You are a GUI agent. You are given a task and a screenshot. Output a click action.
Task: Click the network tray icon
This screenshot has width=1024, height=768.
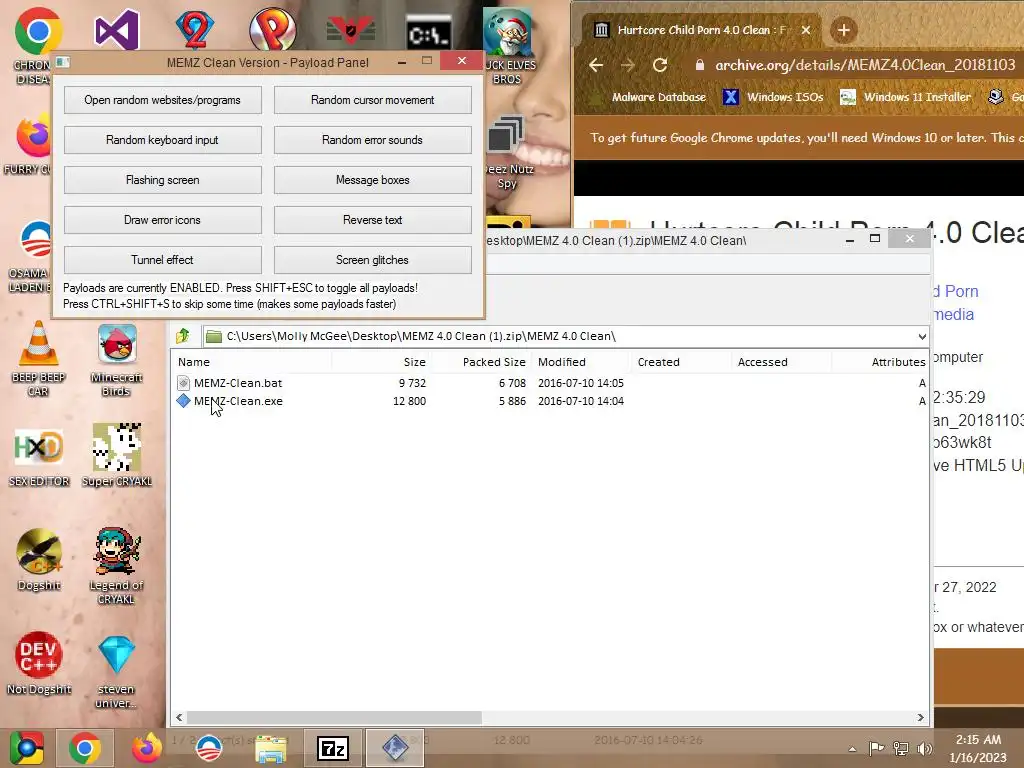(x=901, y=748)
